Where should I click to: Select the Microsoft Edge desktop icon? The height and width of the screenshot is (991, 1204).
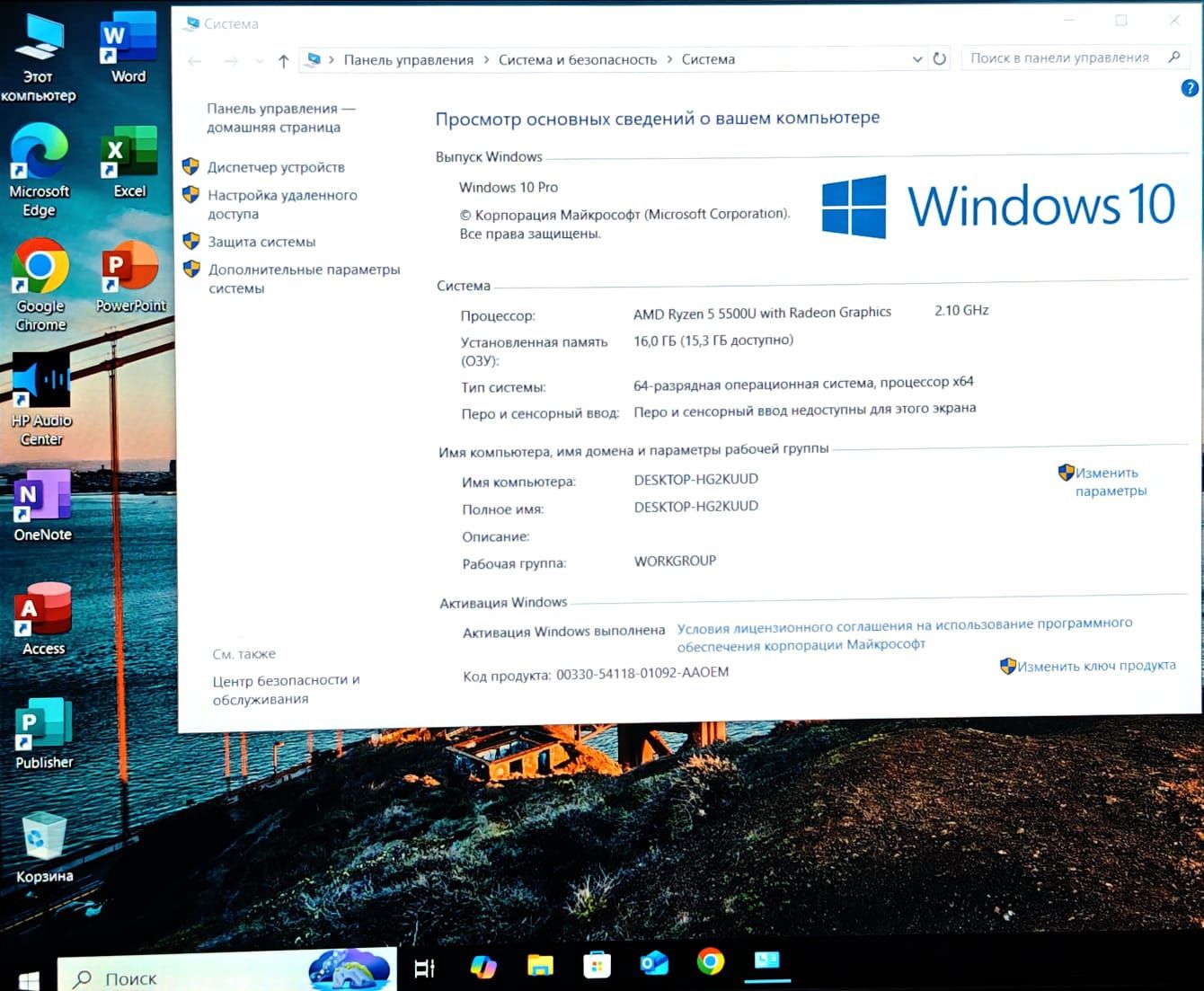coord(39,171)
